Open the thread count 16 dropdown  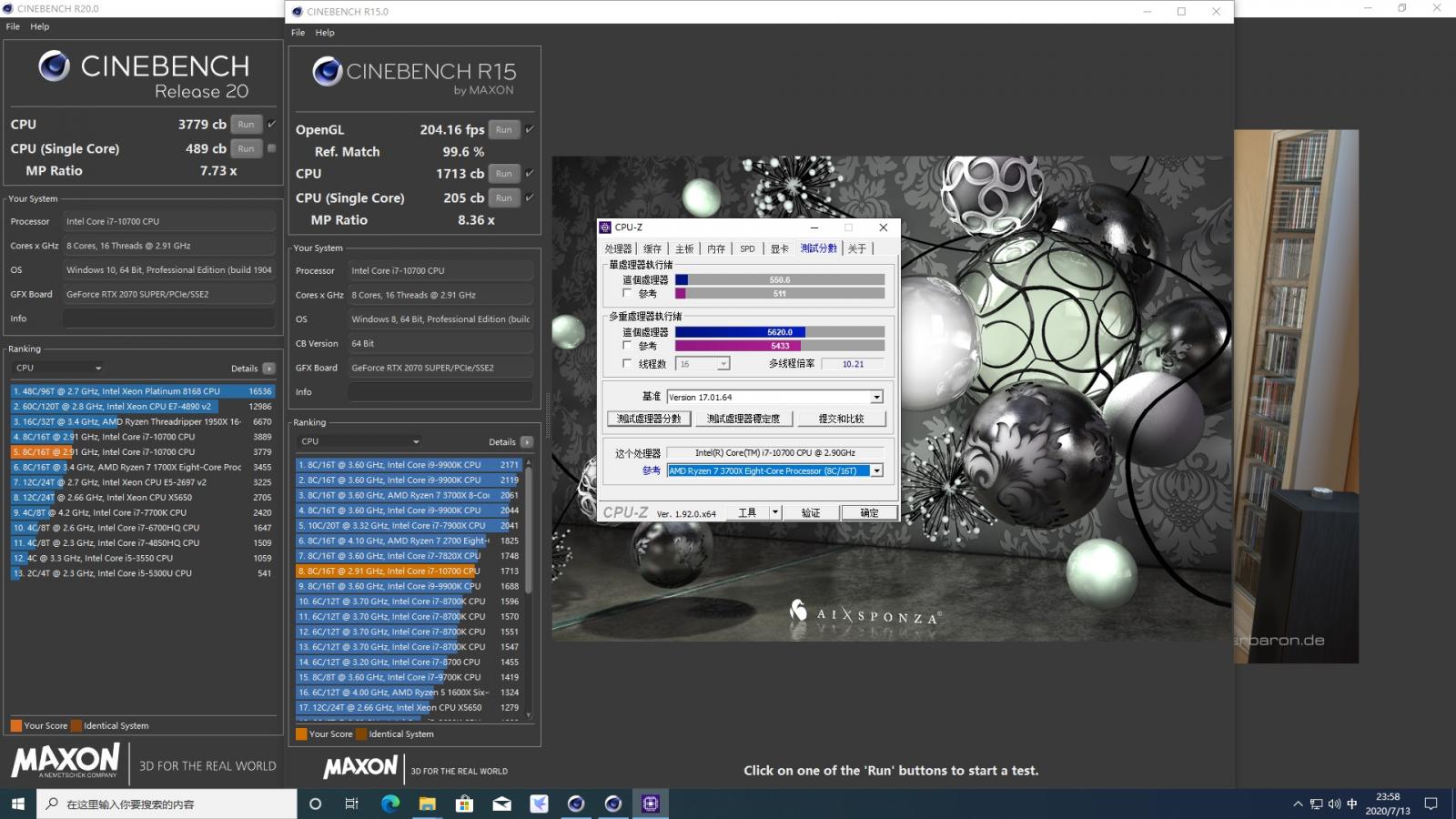(703, 364)
